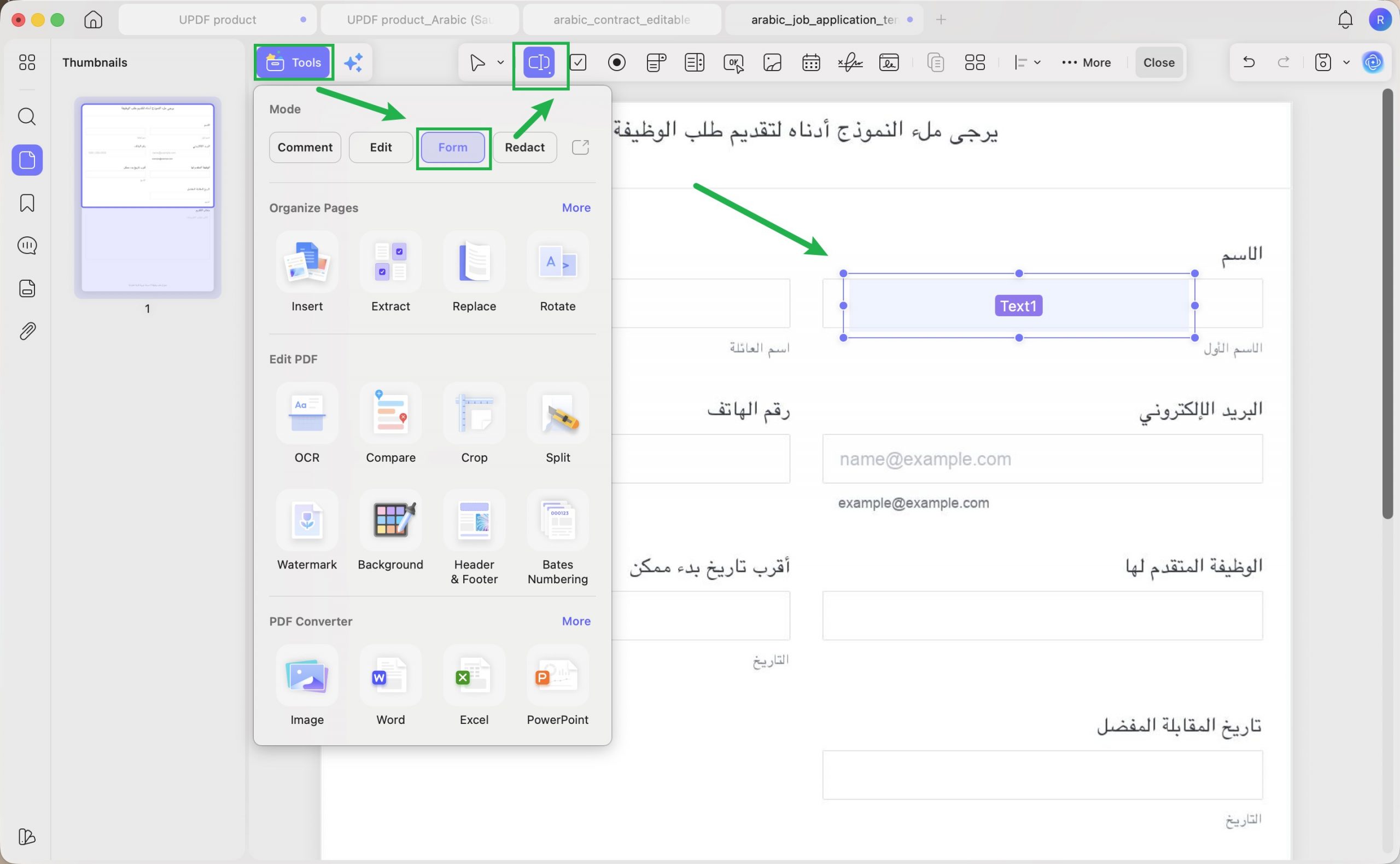Switch to Redact mode
The image size is (1400, 864).
tap(524, 147)
